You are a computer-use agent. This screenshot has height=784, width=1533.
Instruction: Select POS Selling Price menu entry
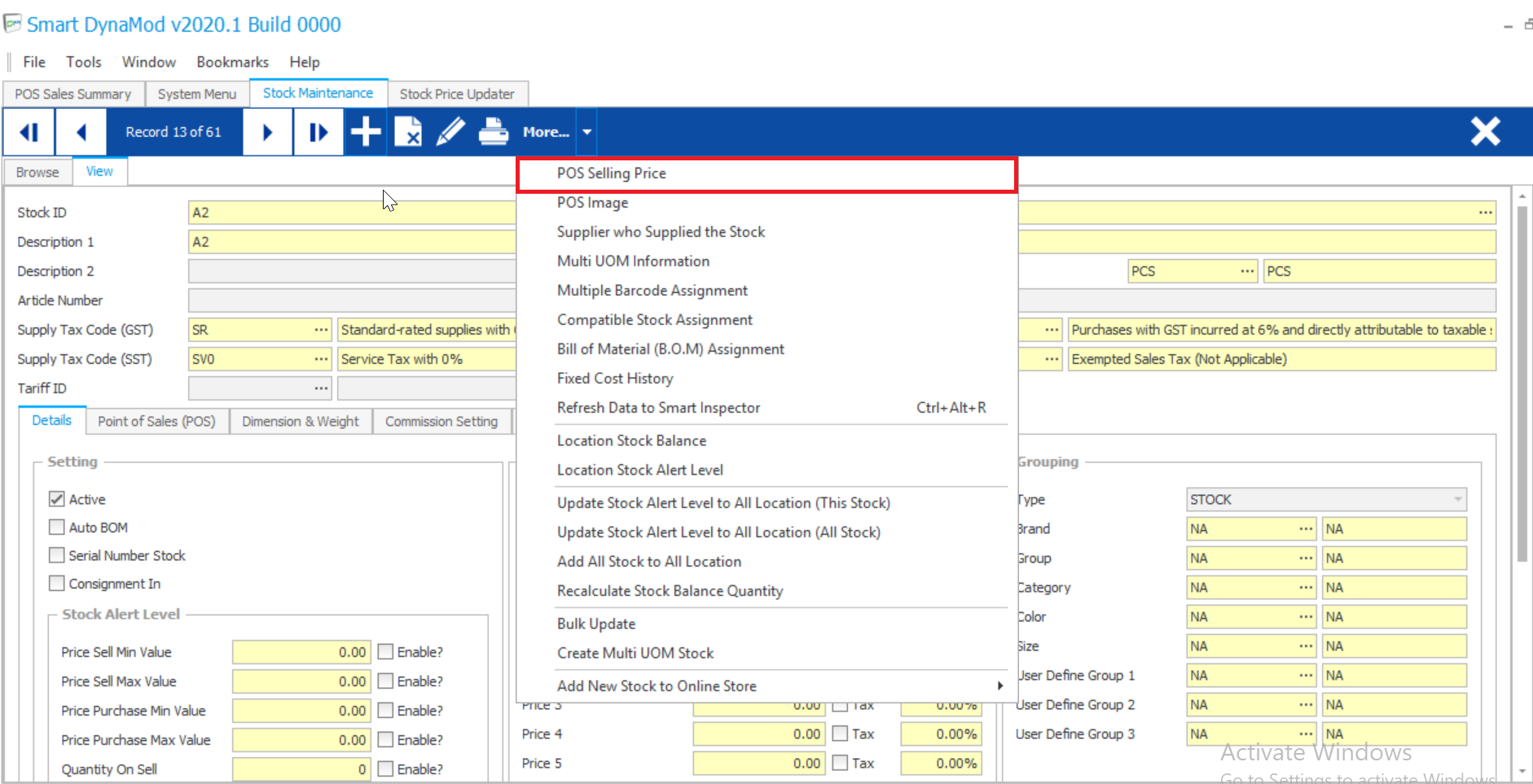coord(766,173)
